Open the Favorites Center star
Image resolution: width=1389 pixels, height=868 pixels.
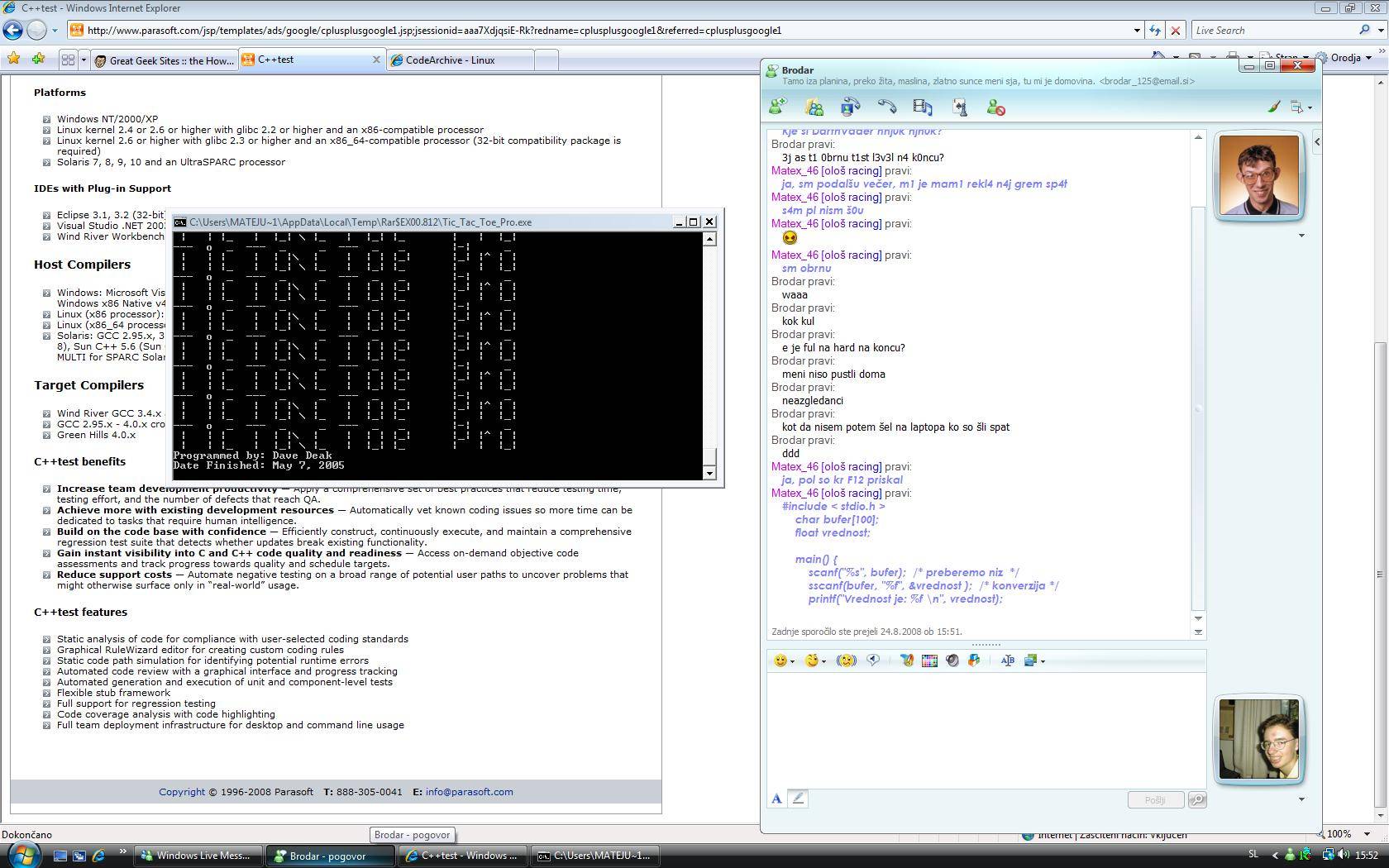[x=13, y=59]
